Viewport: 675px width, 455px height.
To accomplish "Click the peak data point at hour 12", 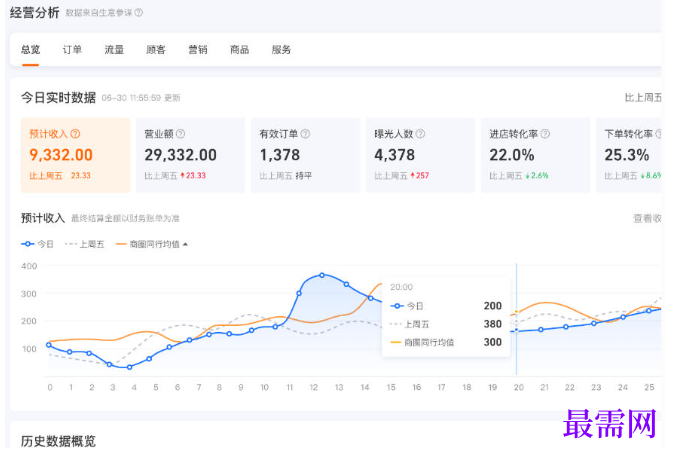I will coord(322,275).
